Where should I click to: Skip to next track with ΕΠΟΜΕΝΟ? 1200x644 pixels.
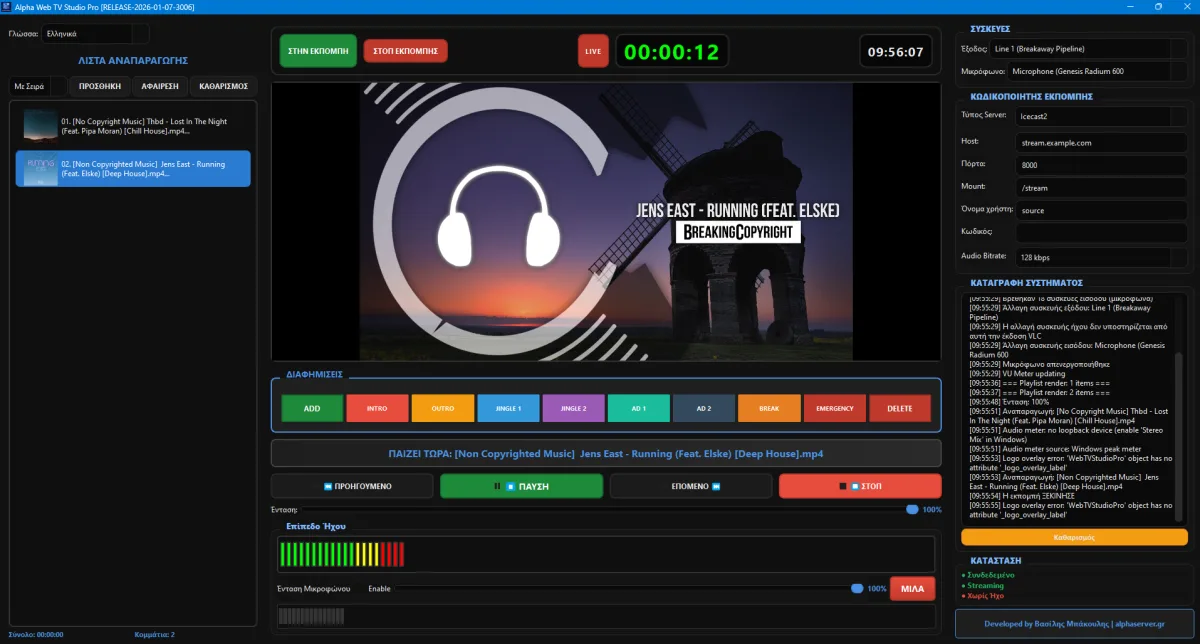(690, 486)
